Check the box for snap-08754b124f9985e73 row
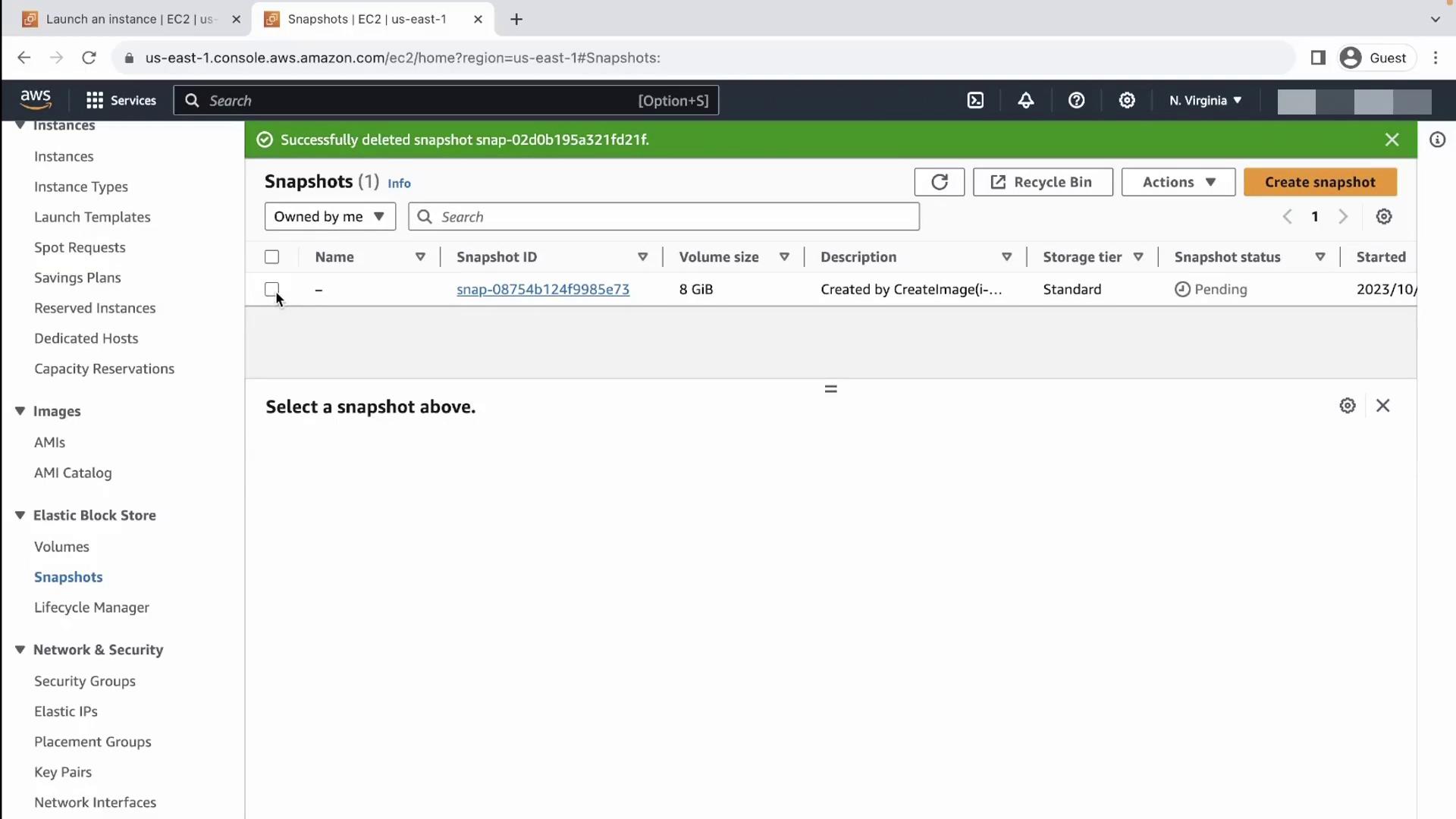This screenshot has width=1456, height=819. click(x=271, y=289)
